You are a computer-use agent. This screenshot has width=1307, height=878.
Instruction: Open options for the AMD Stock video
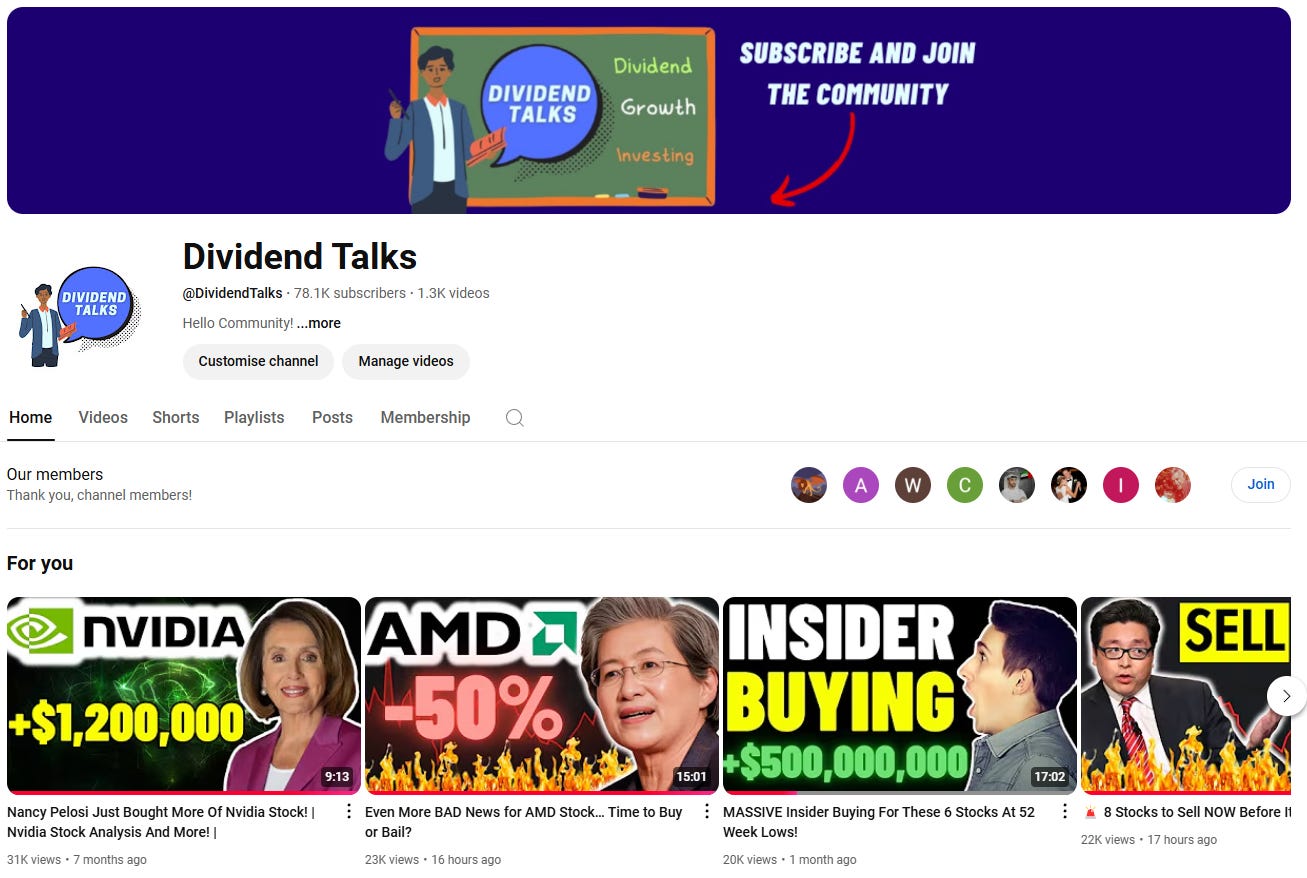point(707,811)
